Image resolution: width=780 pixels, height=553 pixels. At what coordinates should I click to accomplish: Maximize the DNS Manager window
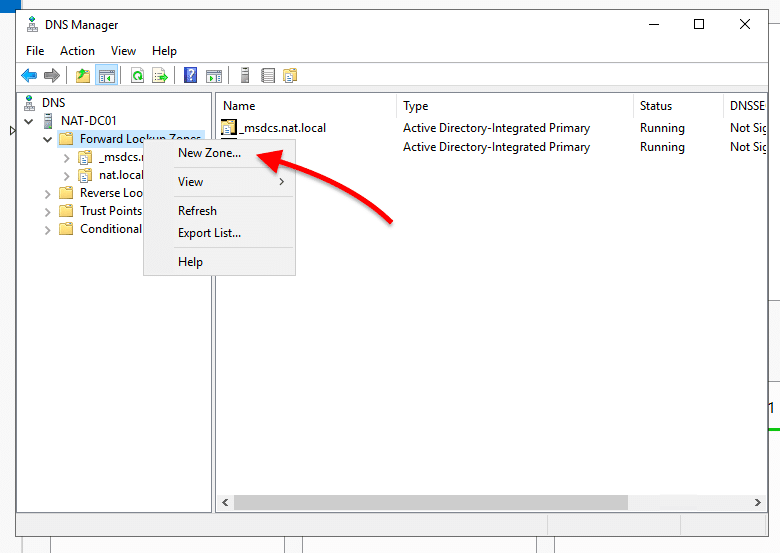pos(699,24)
